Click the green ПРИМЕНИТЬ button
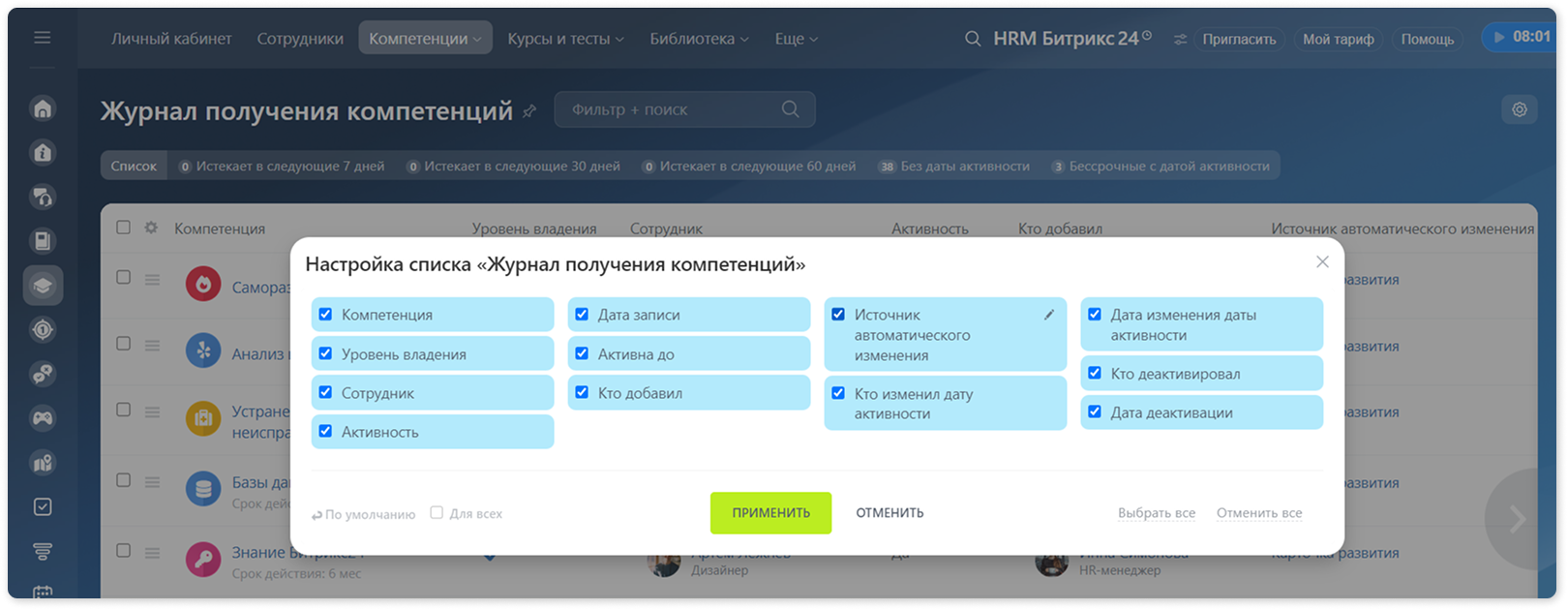This screenshot has height=610, width=1568. (x=770, y=512)
